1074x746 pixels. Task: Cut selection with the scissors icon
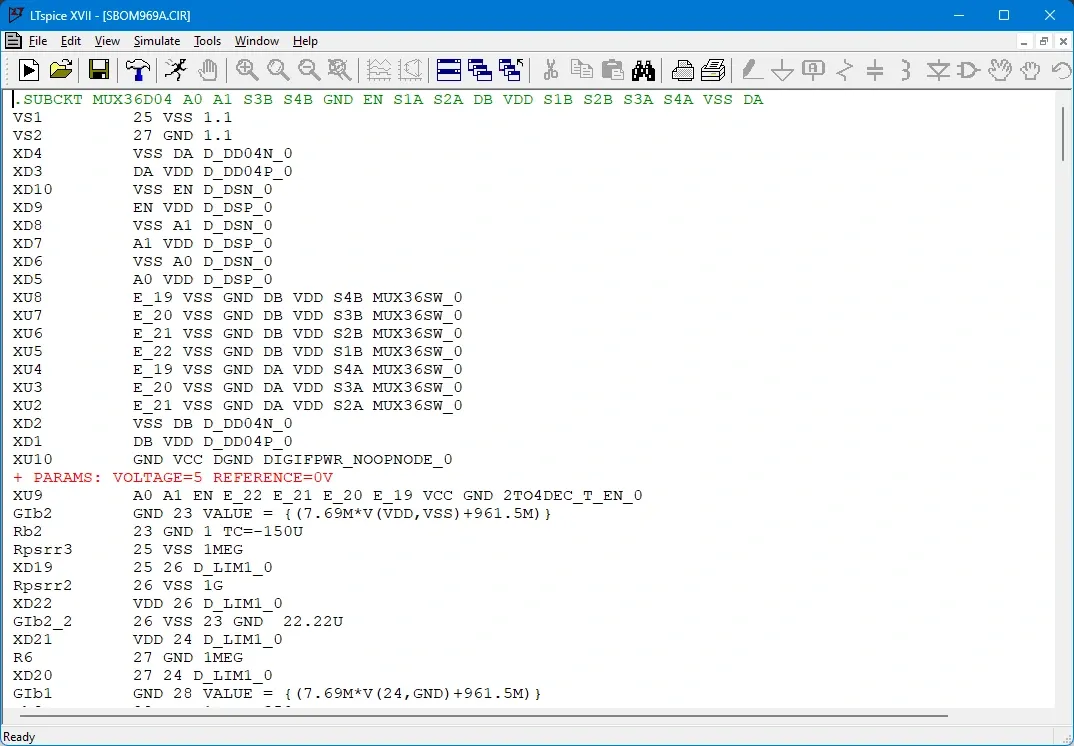(x=550, y=70)
